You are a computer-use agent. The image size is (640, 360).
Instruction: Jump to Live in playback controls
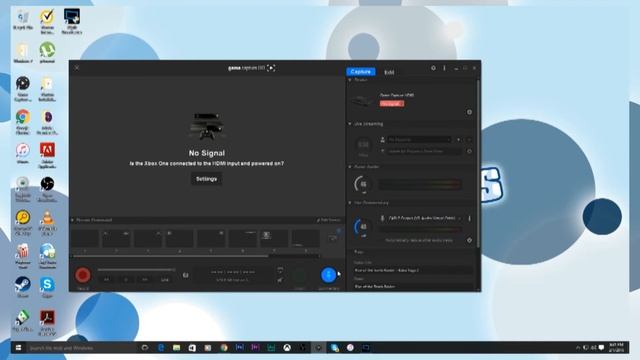click(164, 280)
